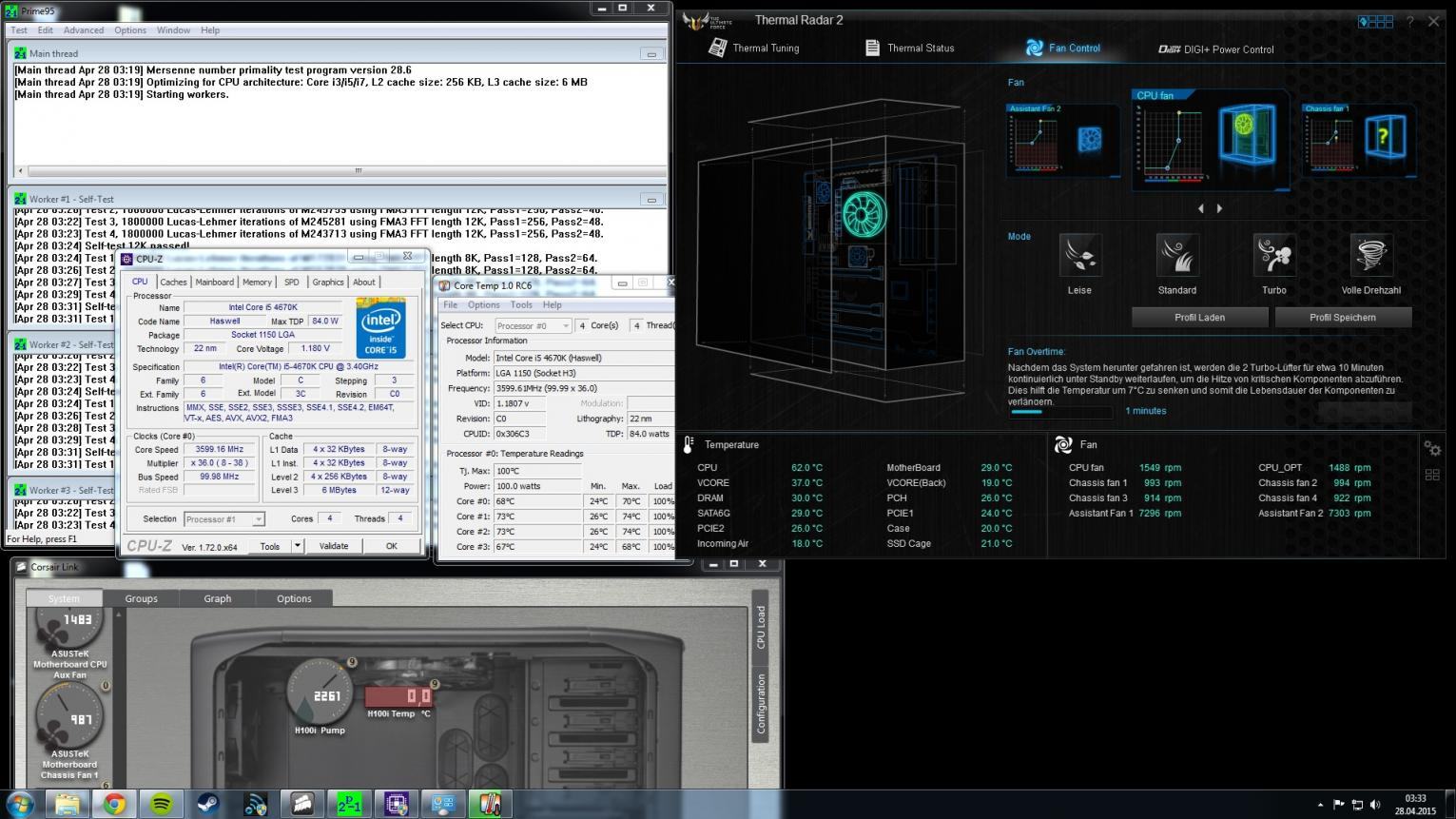Image resolution: width=1456 pixels, height=819 pixels.
Task: Open the Memory tab in CPU-Z
Action: (x=257, y=282)
